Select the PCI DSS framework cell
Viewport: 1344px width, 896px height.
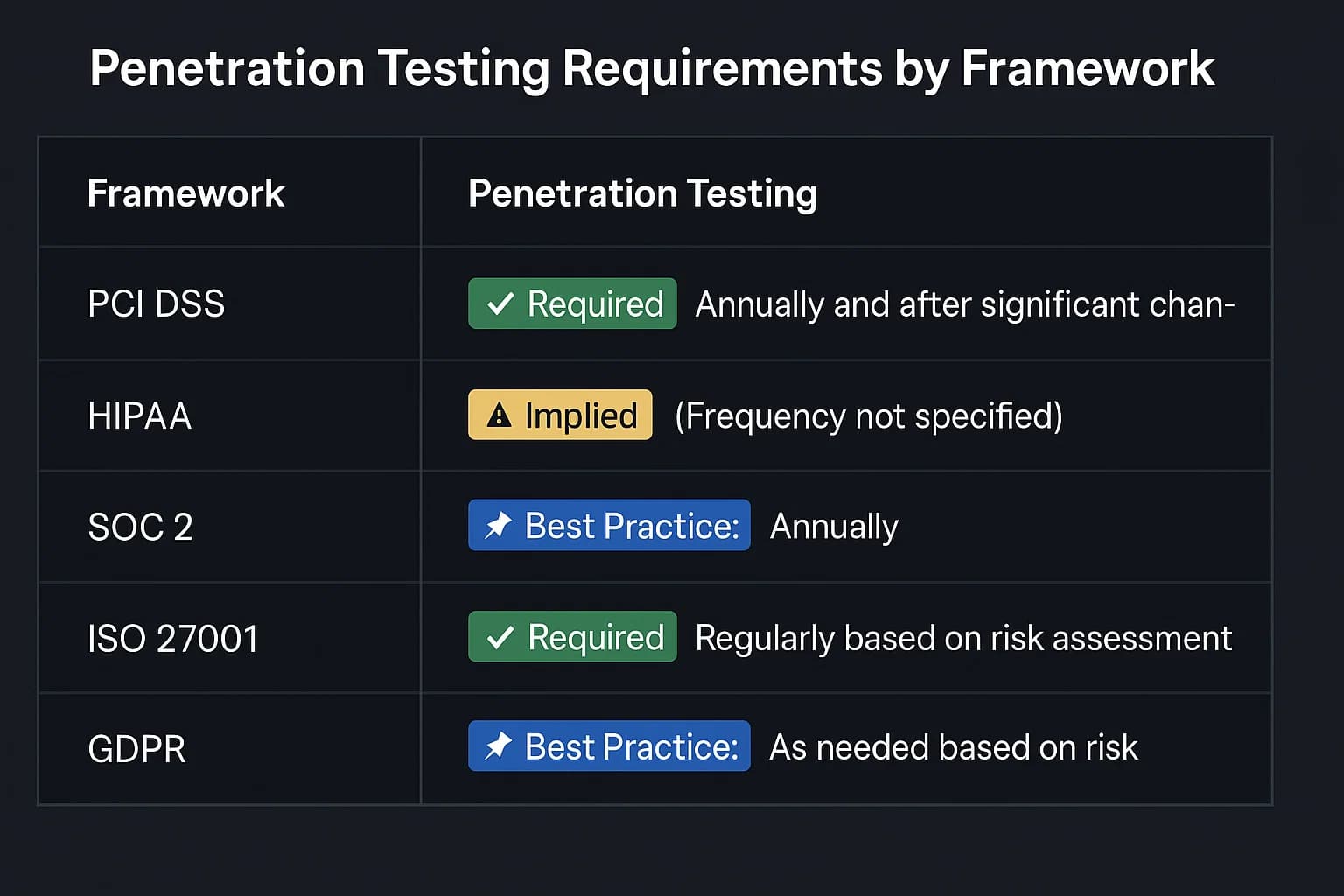pos(157,304)
